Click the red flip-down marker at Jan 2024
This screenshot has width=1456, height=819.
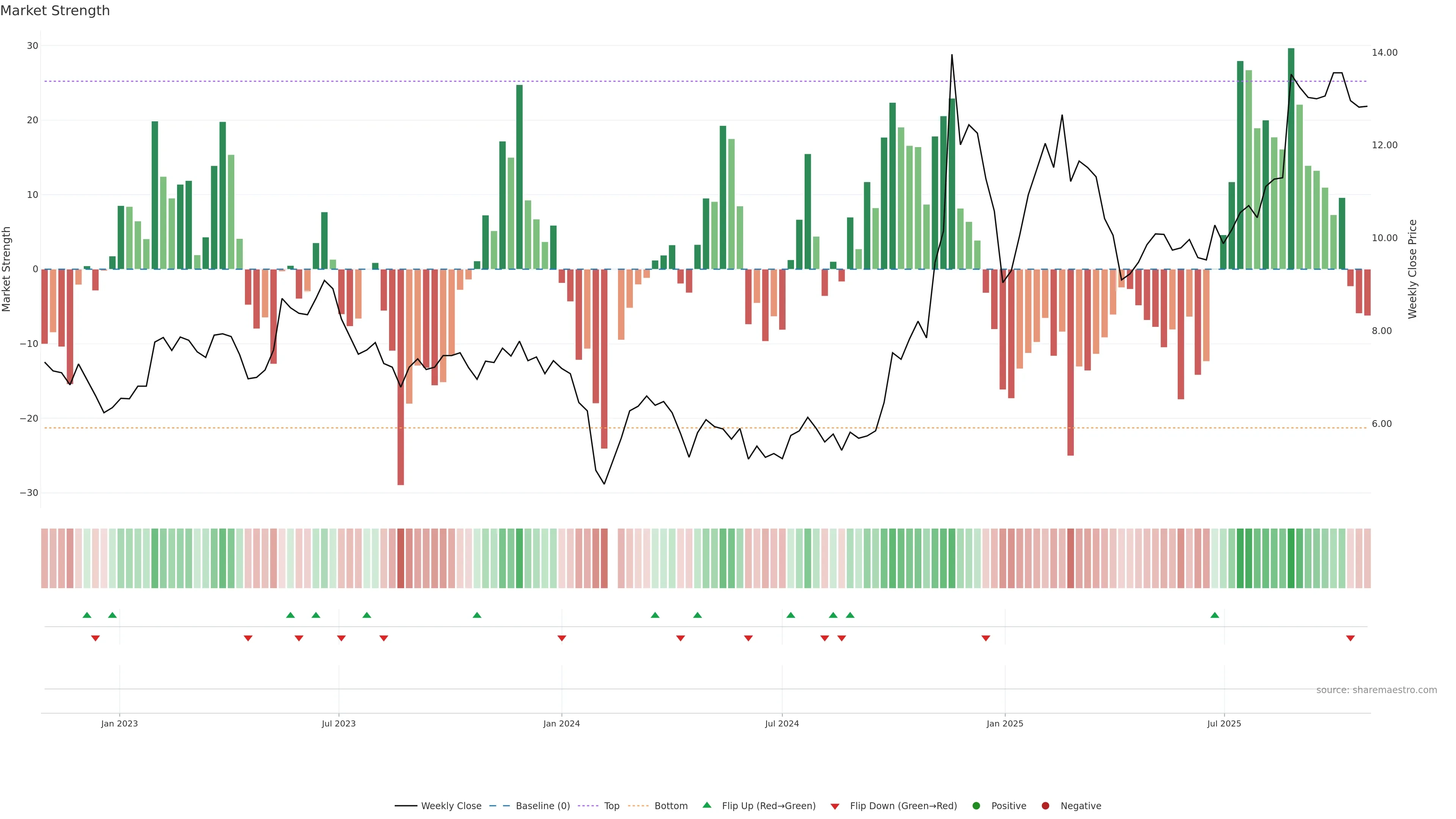(x=562, y=638)
